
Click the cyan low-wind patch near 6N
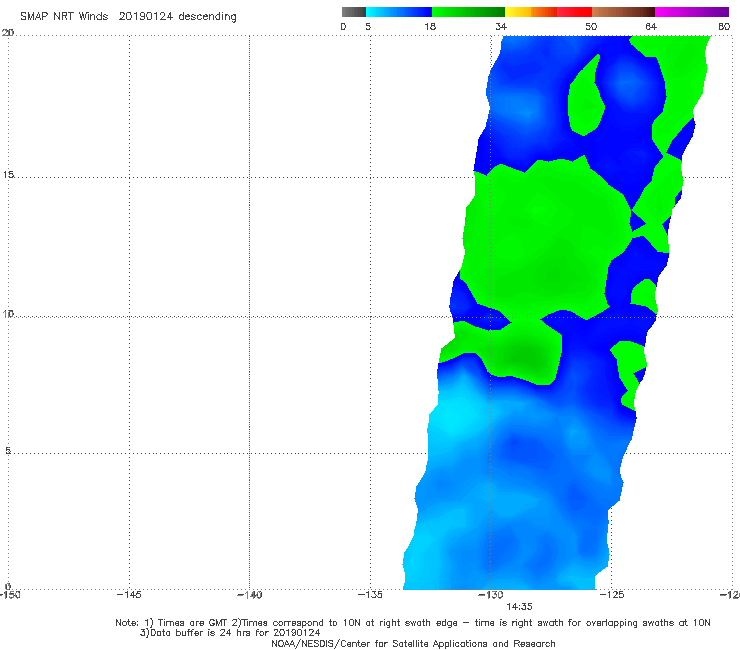point(453,415)
